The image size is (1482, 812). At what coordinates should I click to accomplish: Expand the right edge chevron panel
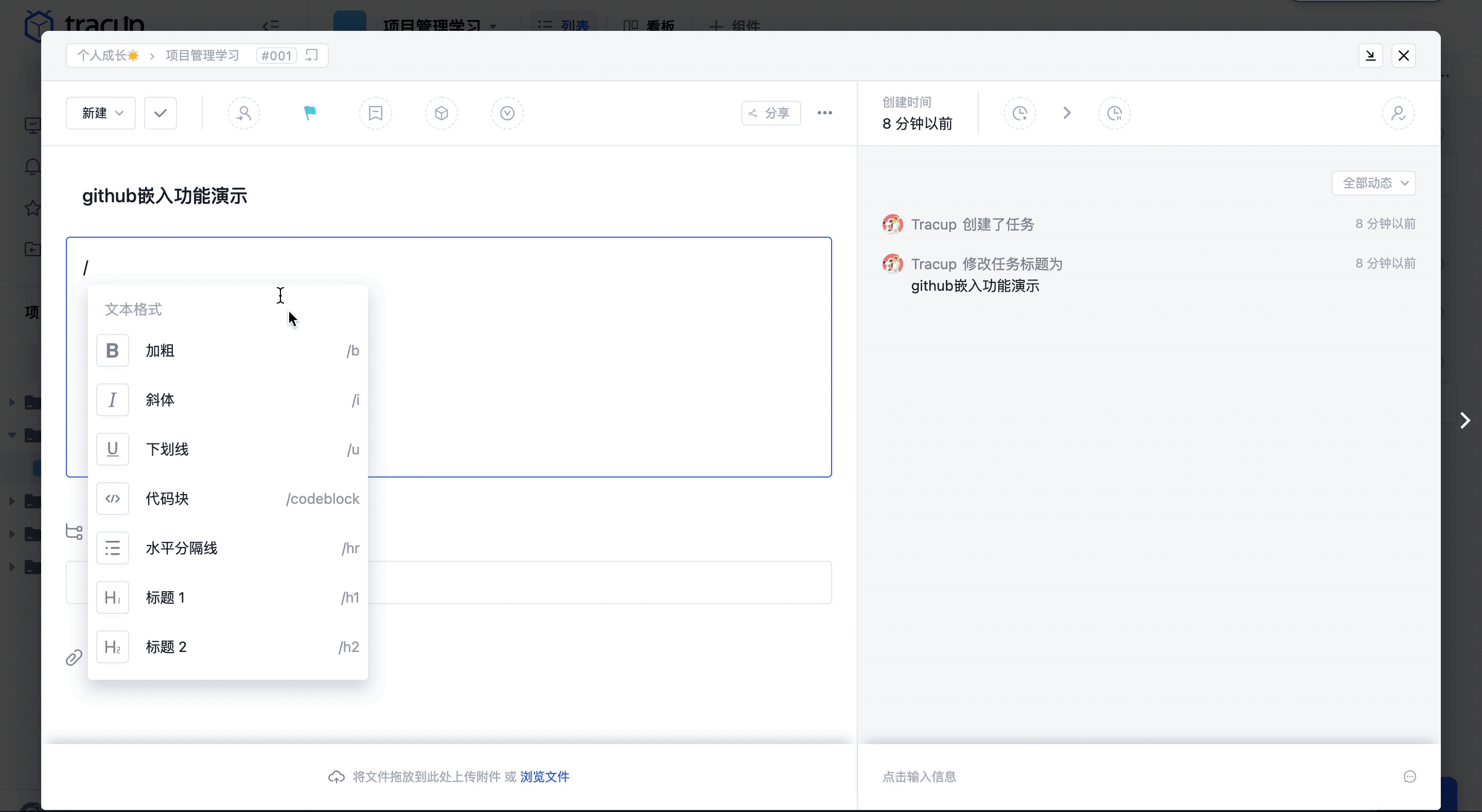tap(1466, 421)
